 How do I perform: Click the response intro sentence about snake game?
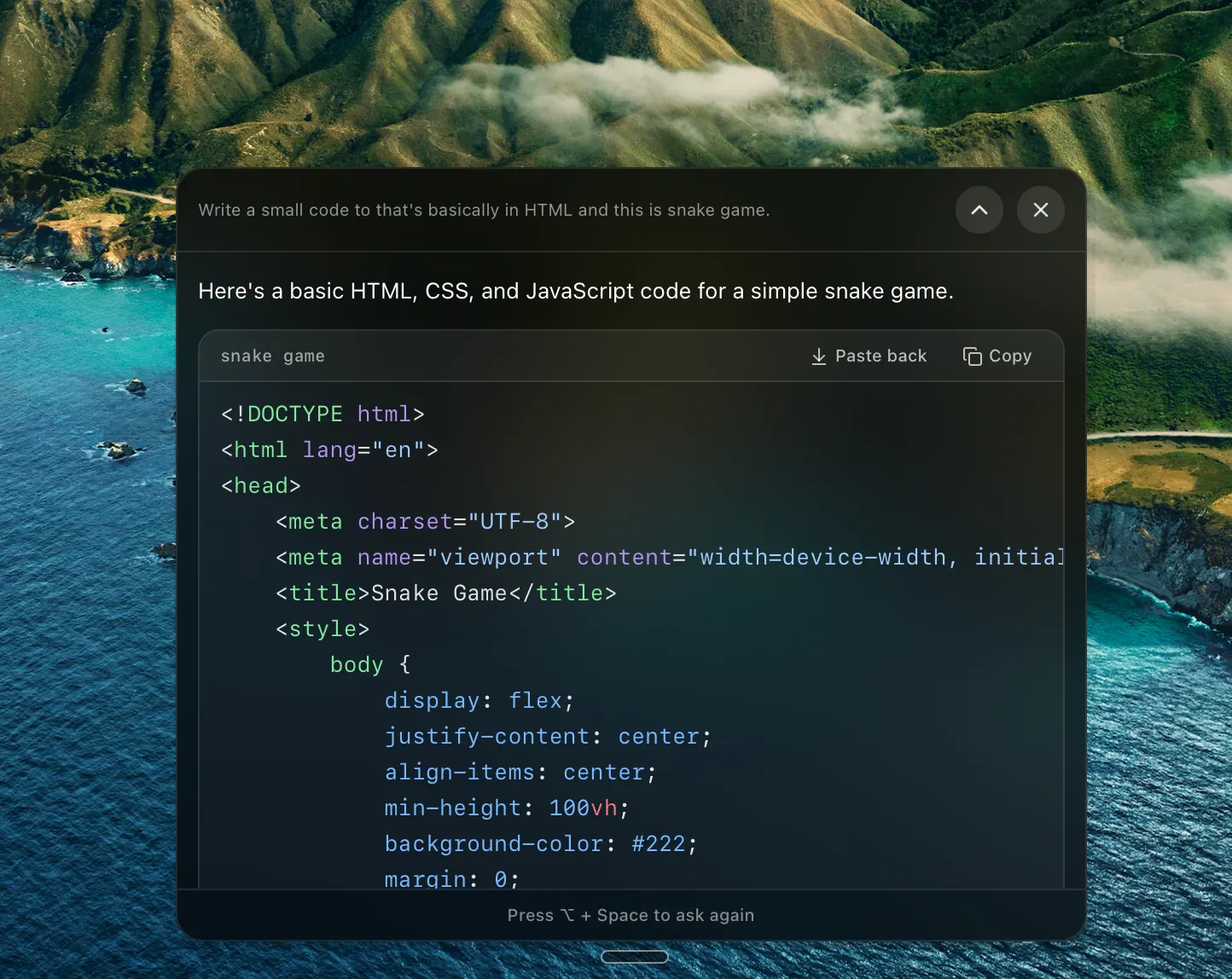[x=576, y=291]
